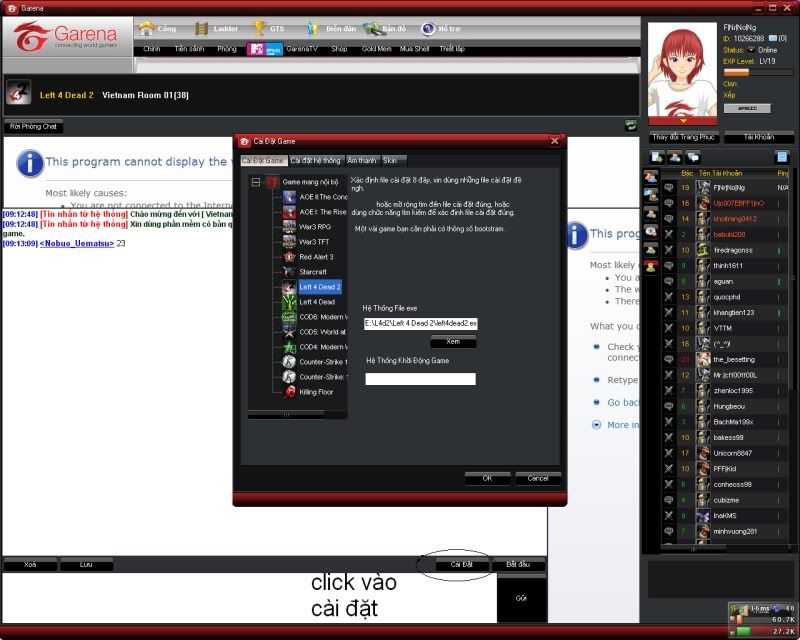This screenshot has height=640, width=800.
Task: Switch to the Cài đặt hệ thống tab
Action: [x=316, y=160]
